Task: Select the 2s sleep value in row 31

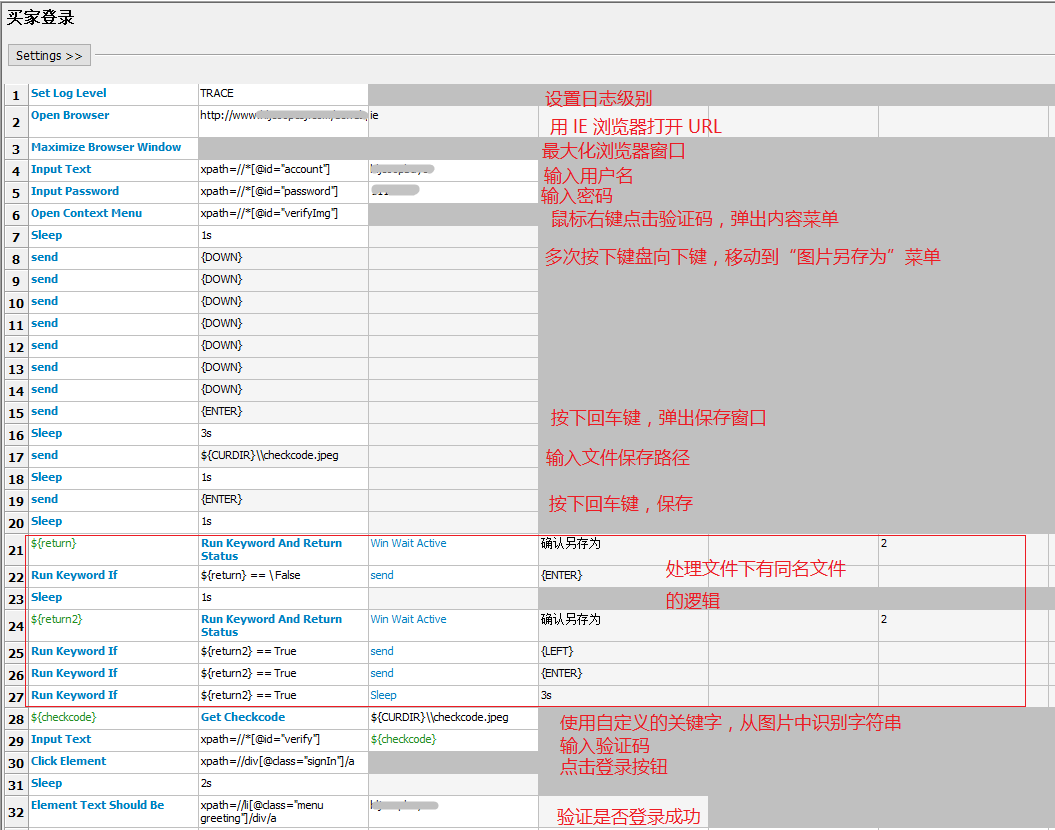Action: click(283, 784)
